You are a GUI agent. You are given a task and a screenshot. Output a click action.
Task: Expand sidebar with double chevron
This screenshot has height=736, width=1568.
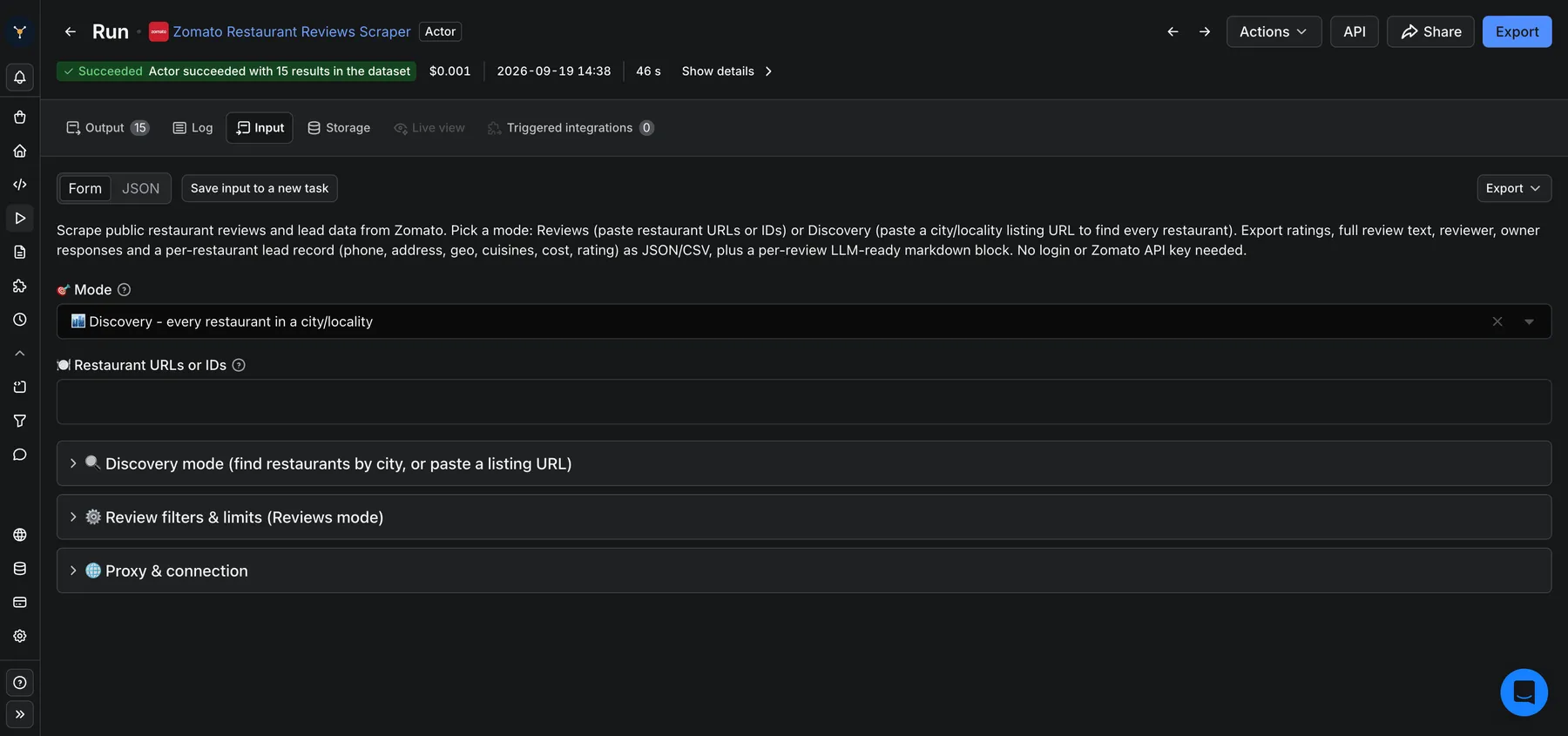19,714
